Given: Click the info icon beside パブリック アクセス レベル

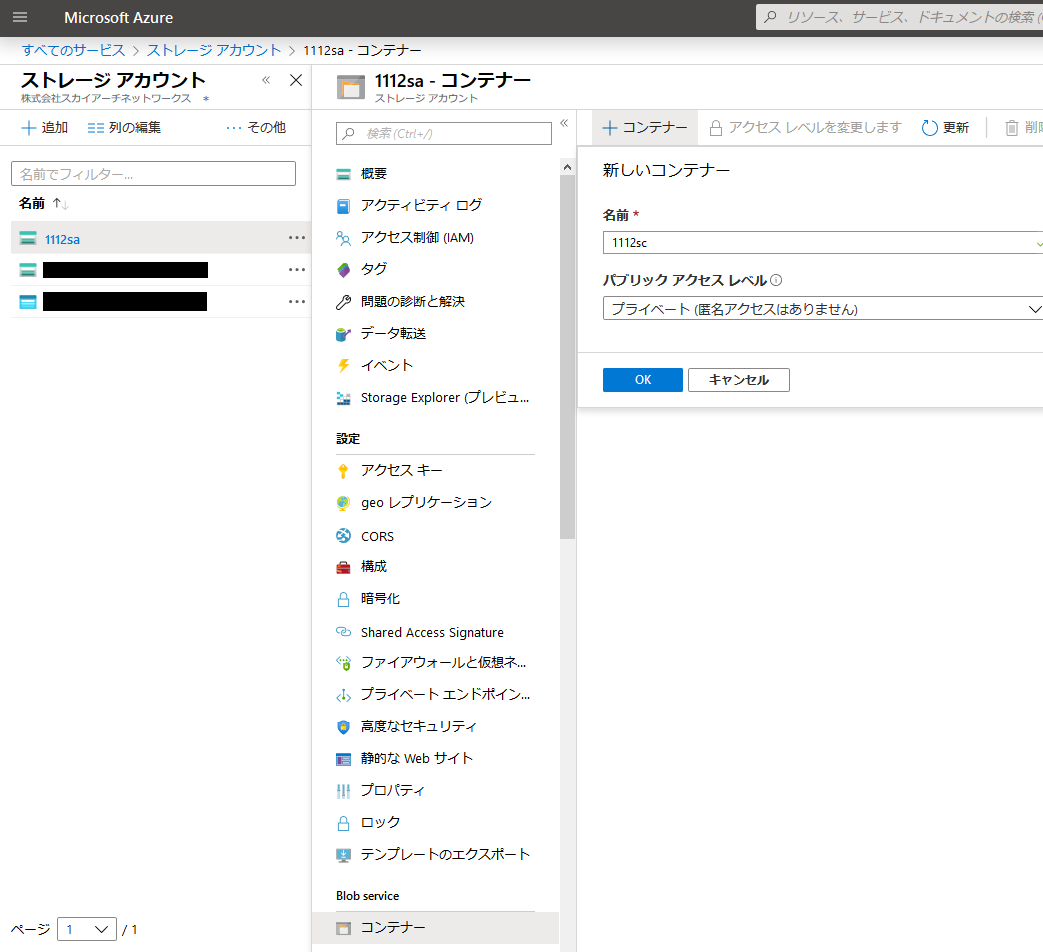Looking at the screenshot, I should coord(776,280).
